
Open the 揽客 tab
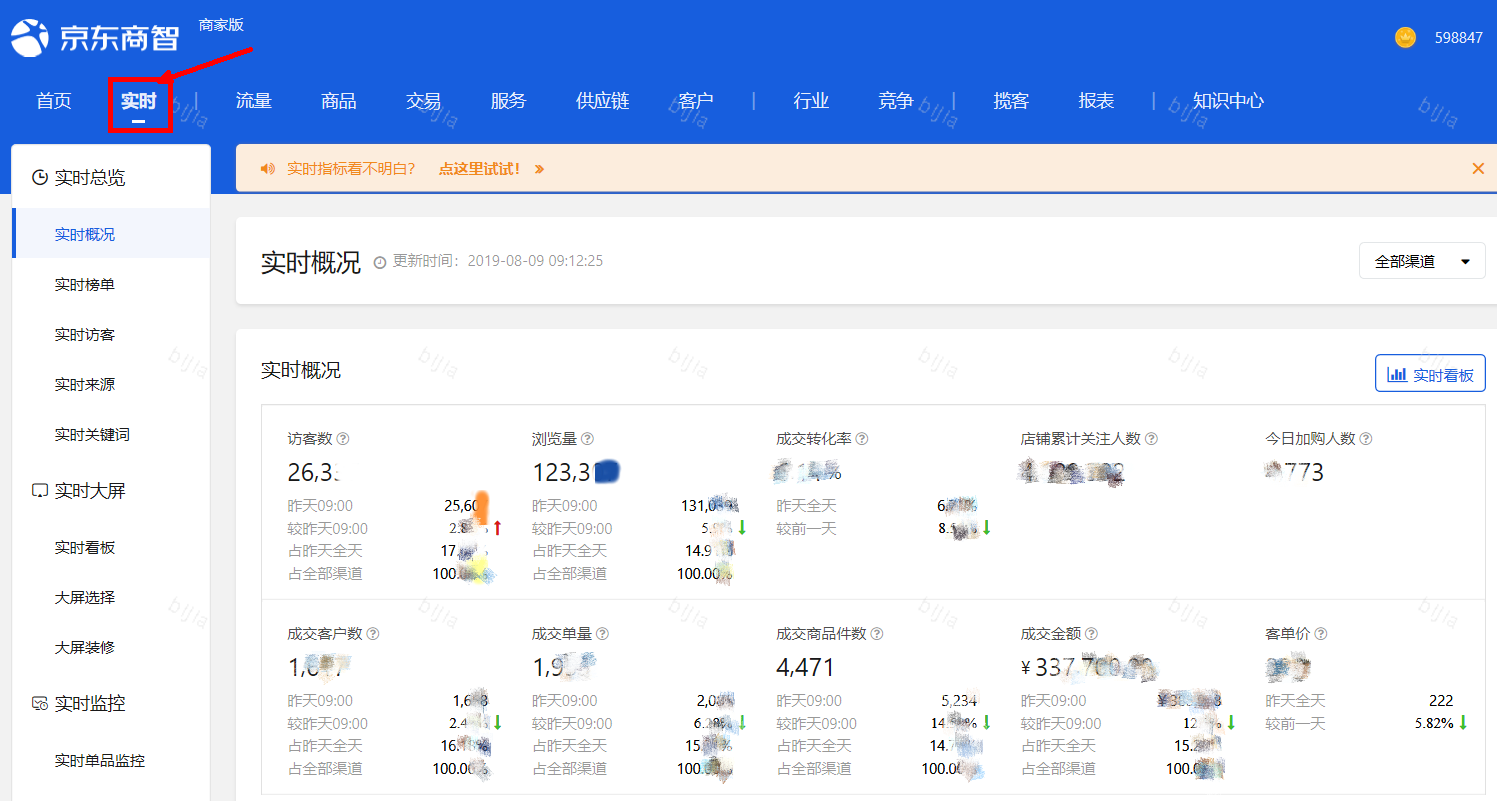click(x=1012, y=101)
